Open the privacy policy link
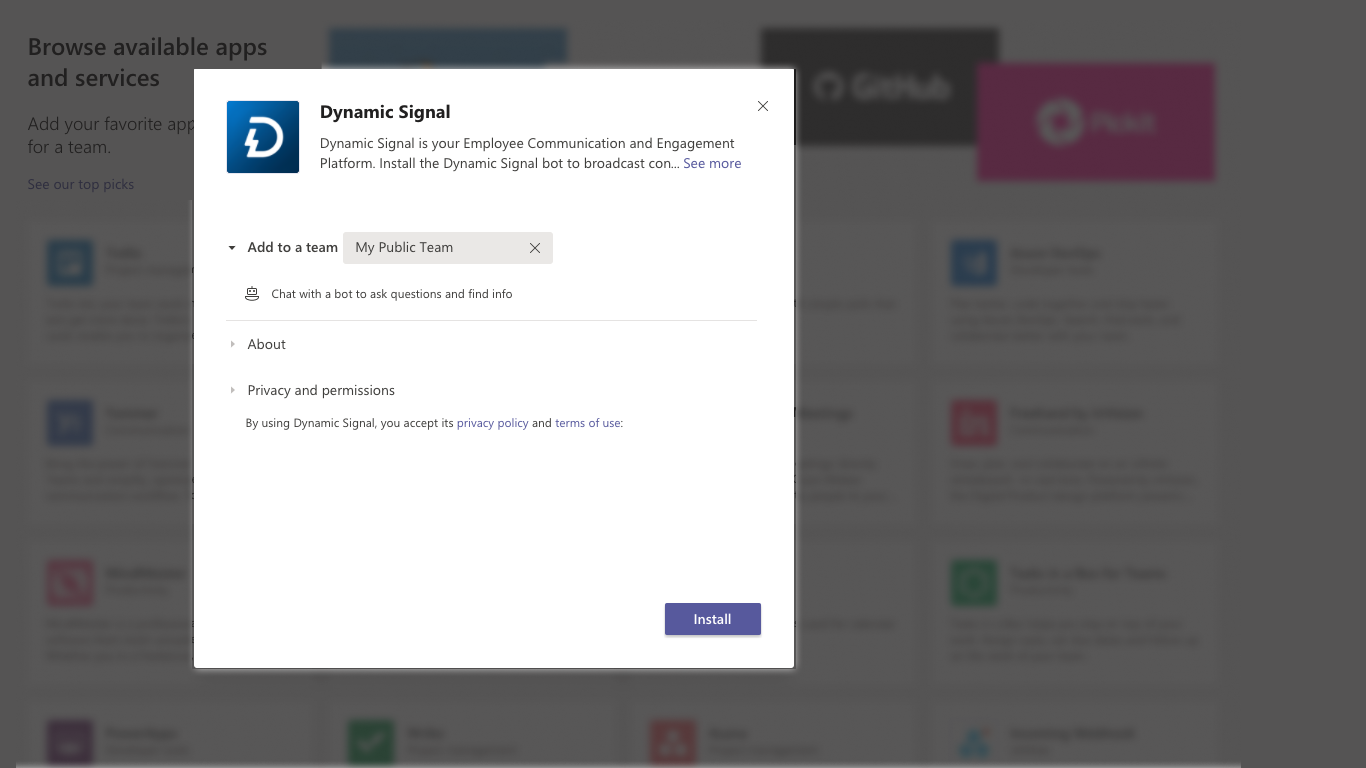This screenshot has height=768, width=1366. [492, 423]
